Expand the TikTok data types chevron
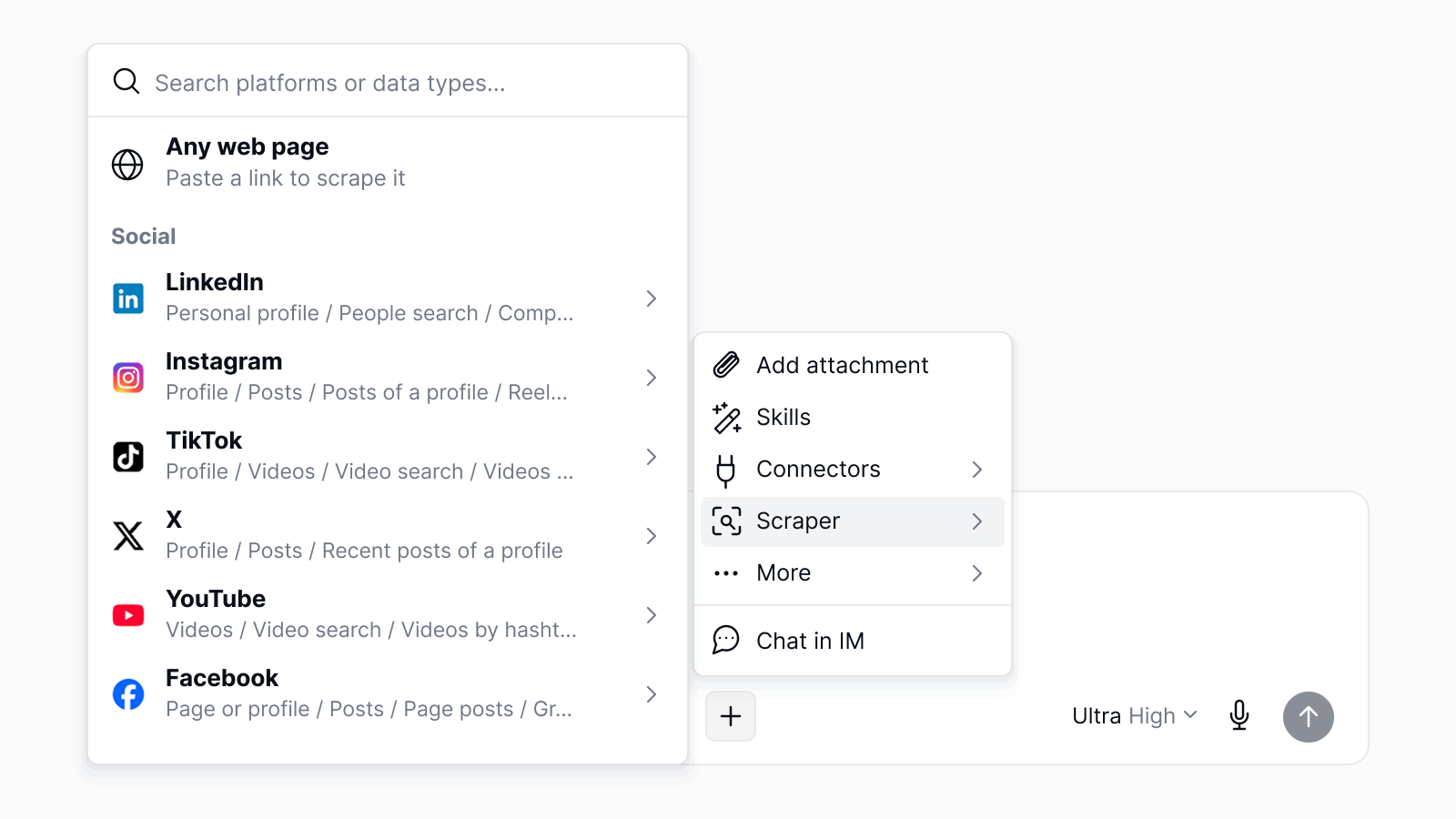The height and width of the screenshot is (819, 1456). tap(652, 457)
